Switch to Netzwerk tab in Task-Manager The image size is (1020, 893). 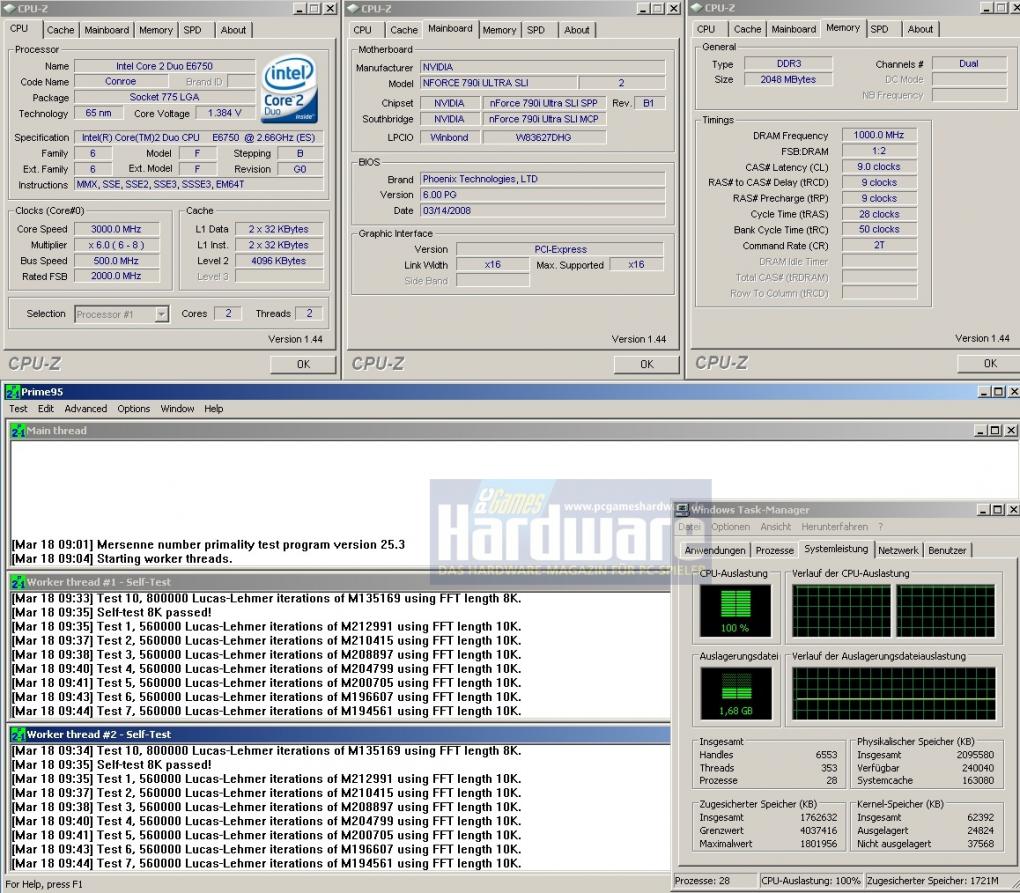click(898, 550)
